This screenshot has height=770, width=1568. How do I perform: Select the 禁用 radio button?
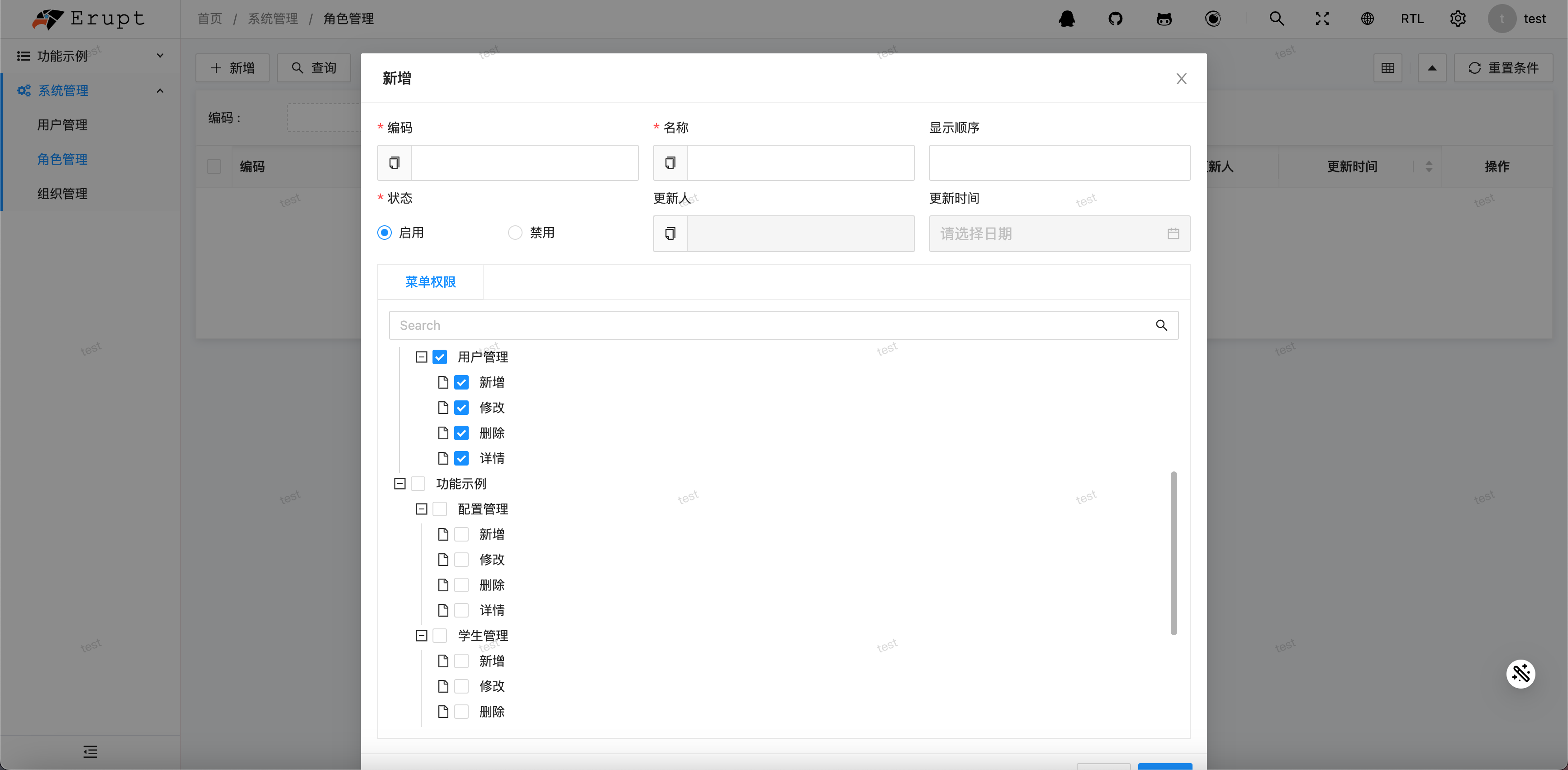[x=515, y=233]
